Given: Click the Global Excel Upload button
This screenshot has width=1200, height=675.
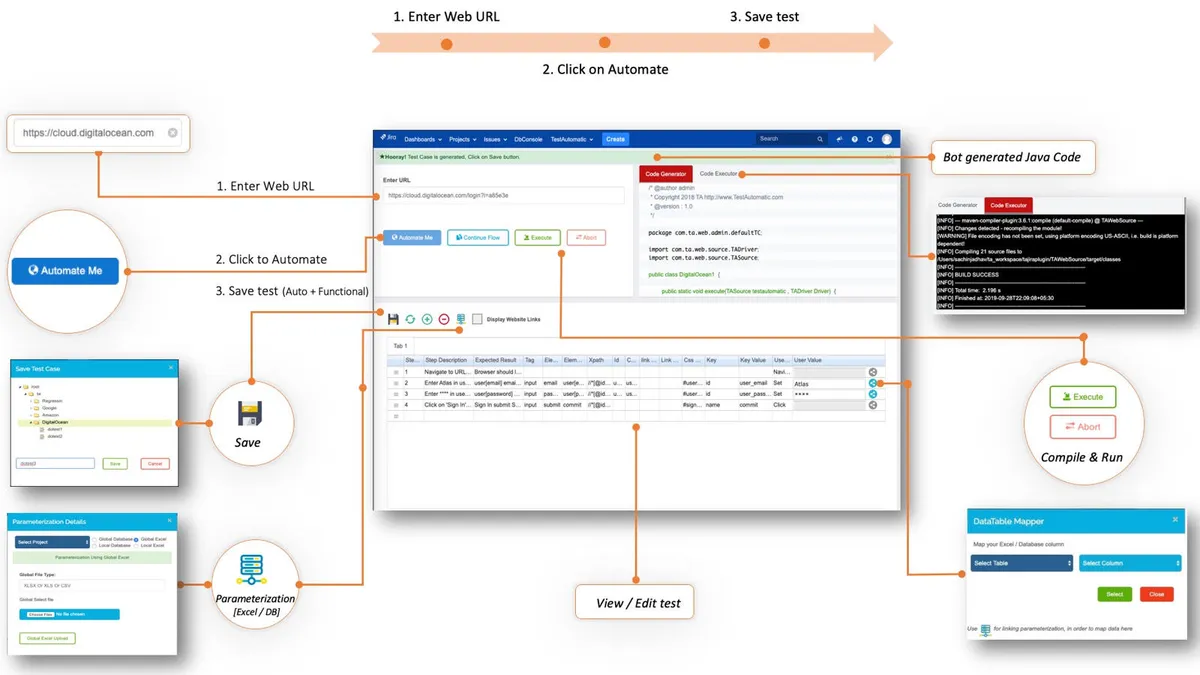Looking at the screenshot, I should pyautogui.click(x=47, y=638).
